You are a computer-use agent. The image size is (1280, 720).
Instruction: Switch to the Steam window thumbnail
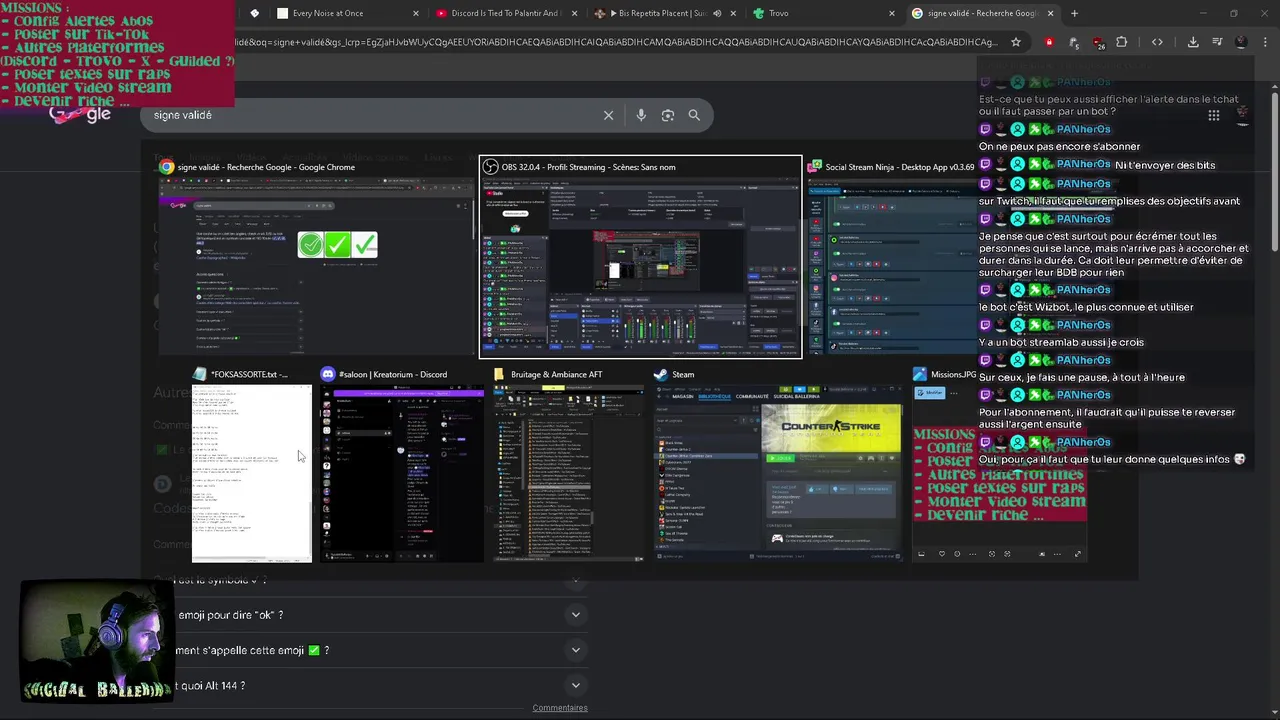tap(777, 465)
